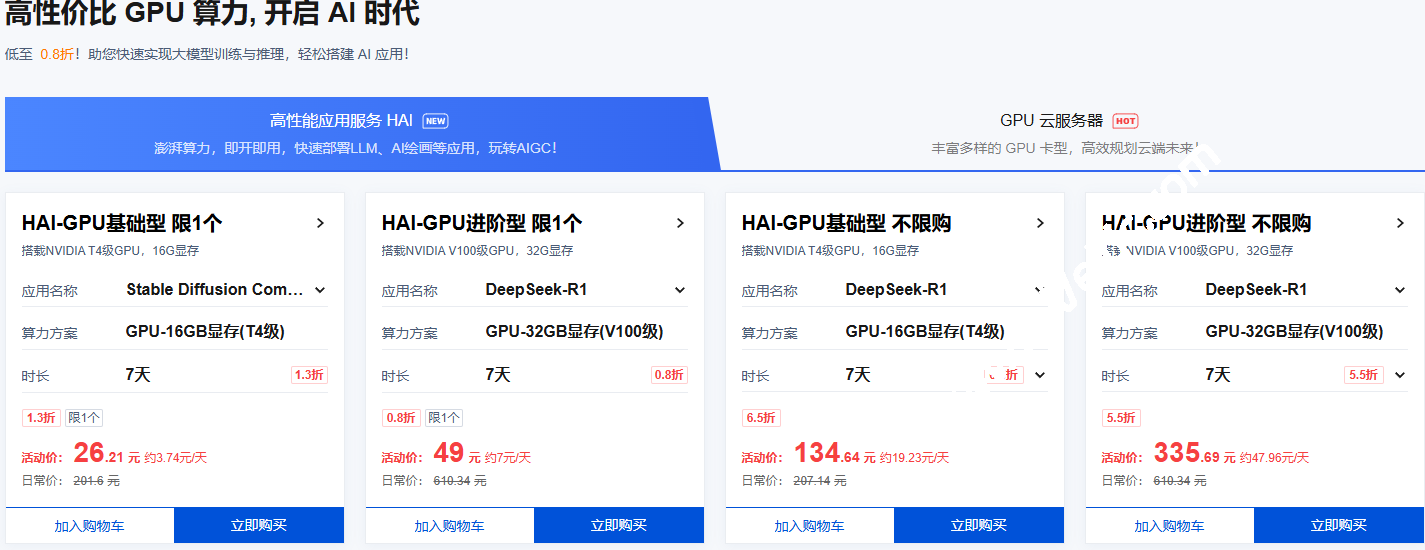The height and width of the screenshot is (550, 1425).
Task: Open the HAI-GPU基础型 限1个 card arrow
Action: click(x=320, y=223)
